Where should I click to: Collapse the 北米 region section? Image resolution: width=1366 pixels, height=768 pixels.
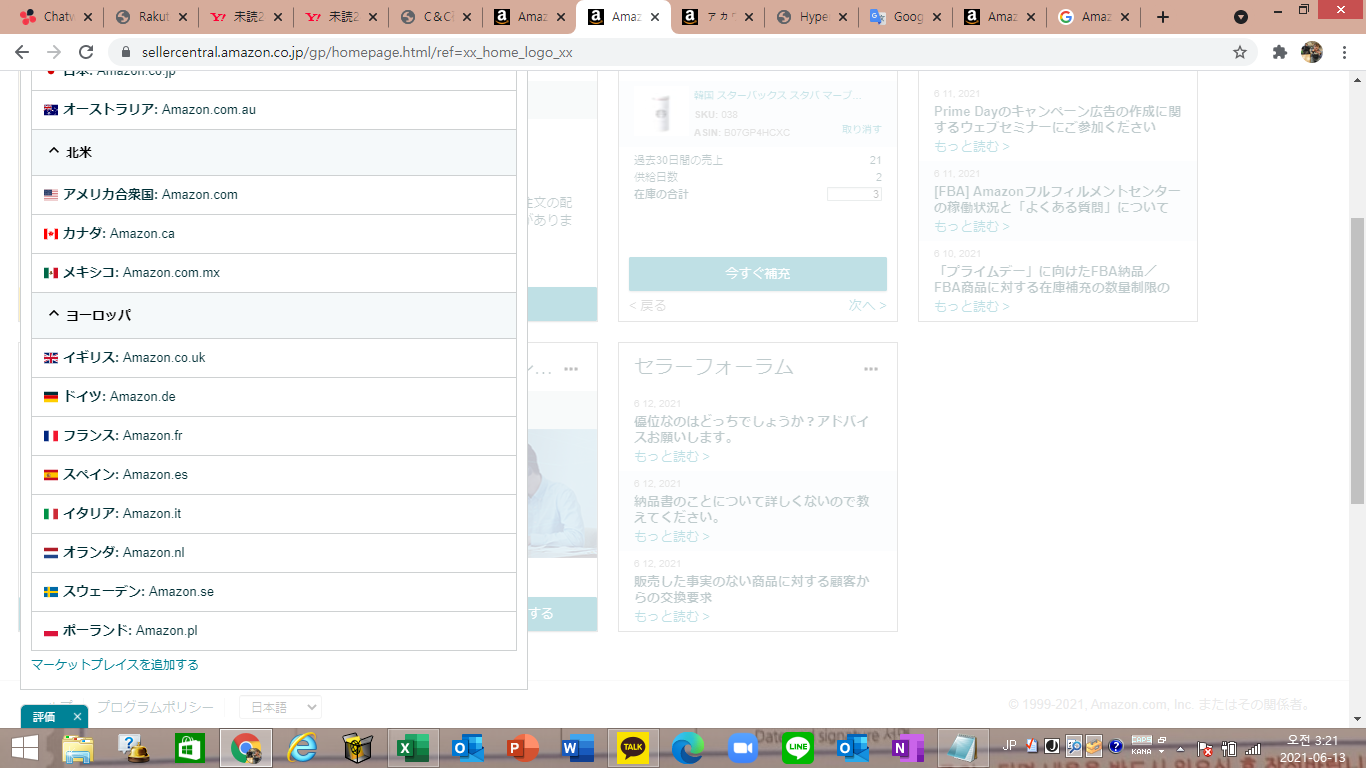pos(274,152)
